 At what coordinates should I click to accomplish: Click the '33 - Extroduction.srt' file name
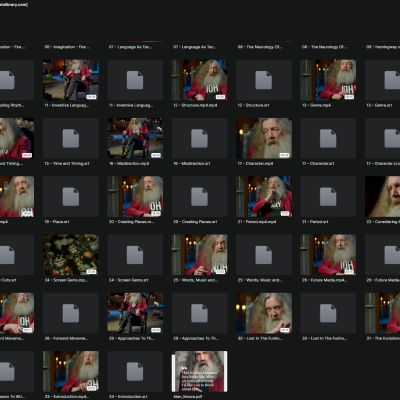pyautogui.click(x=128, y=397)
